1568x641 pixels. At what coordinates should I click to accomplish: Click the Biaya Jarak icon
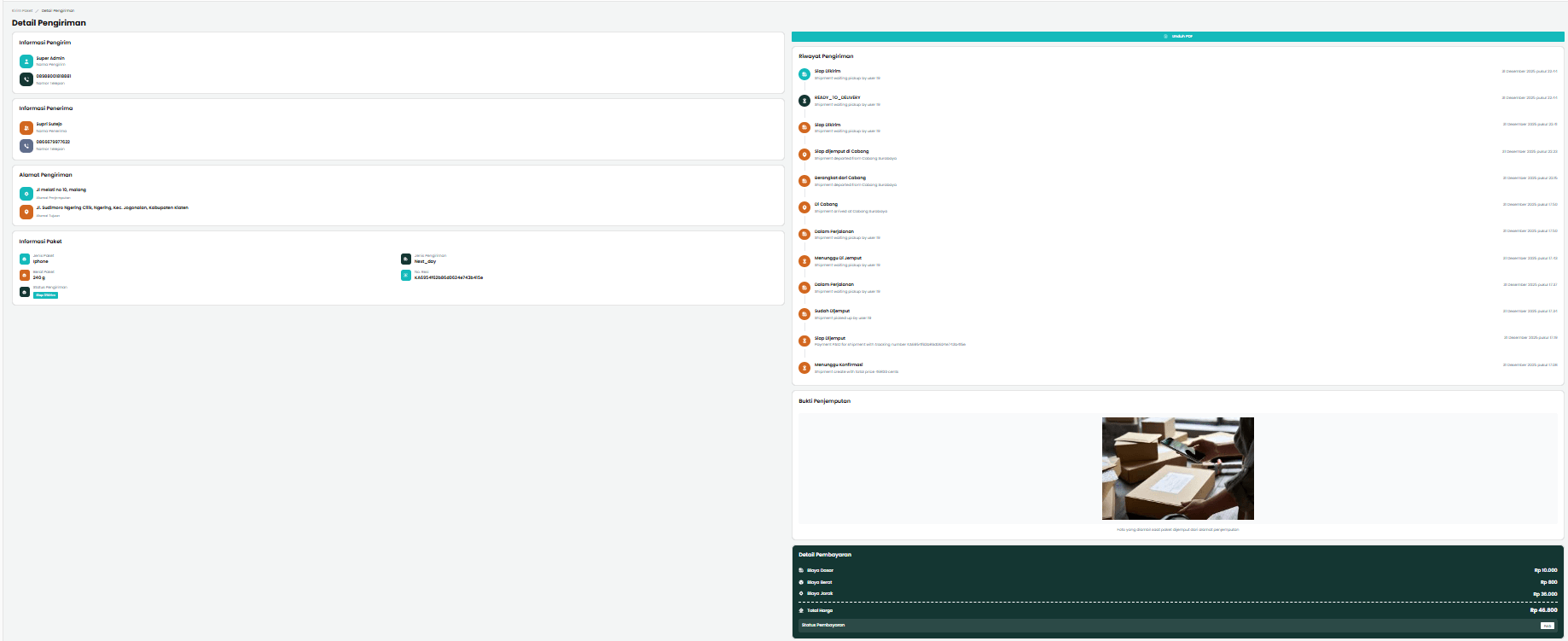pos(801,593)
